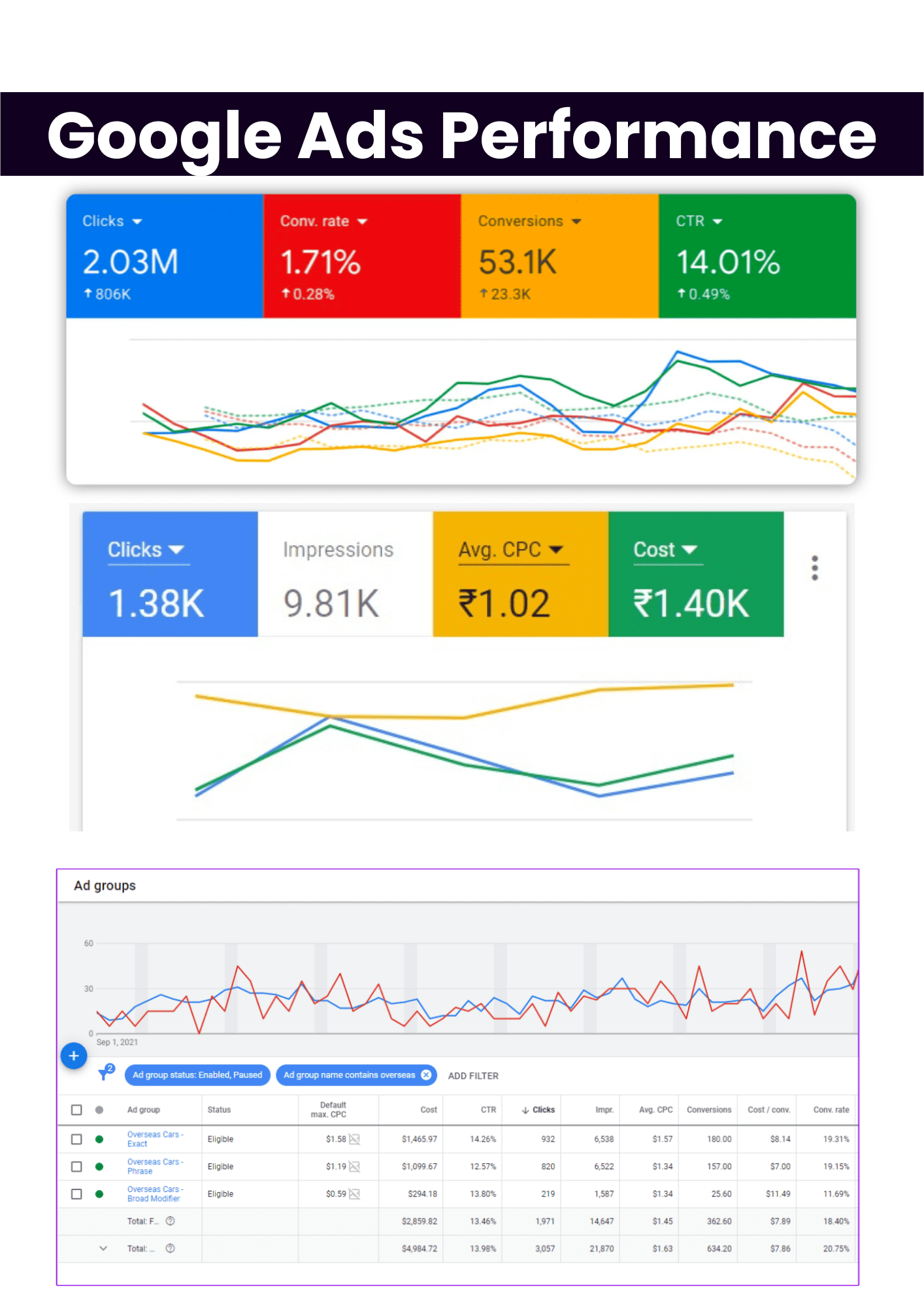Click the $4,984.72 total cost cell

[419, 1248]
